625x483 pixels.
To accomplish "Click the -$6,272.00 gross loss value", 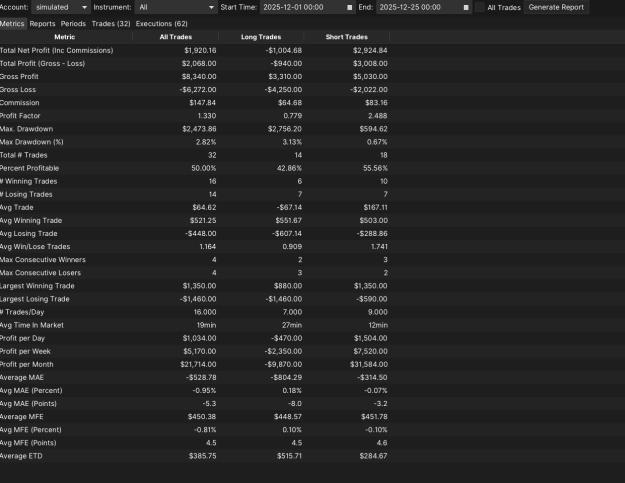I will pos(198,90).
